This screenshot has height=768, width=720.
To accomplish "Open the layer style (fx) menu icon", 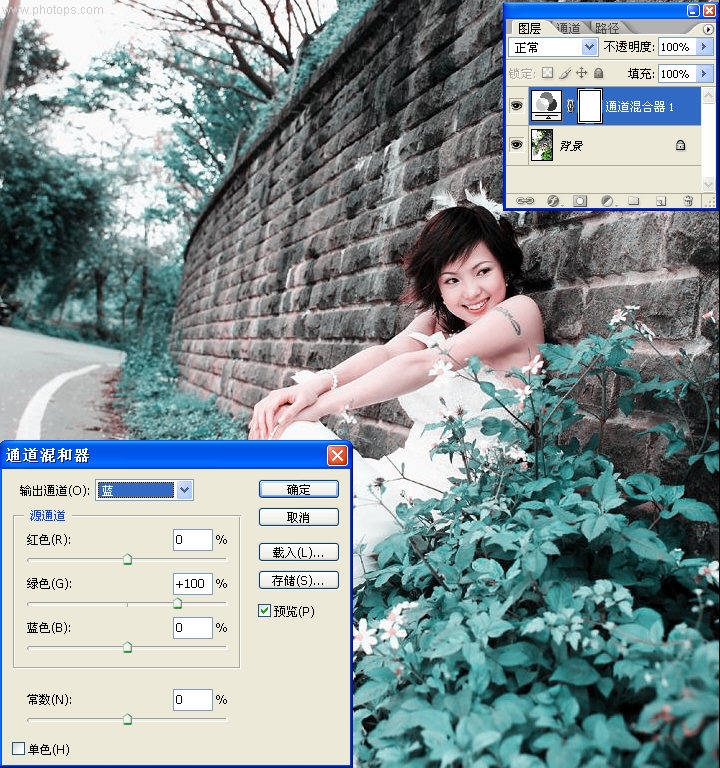I will (x=553, y=200).
